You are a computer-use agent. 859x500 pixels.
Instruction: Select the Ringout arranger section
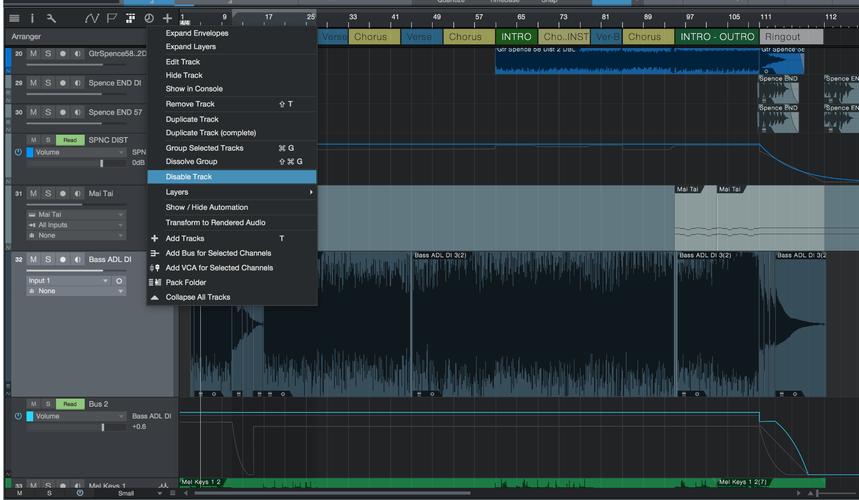791,37
